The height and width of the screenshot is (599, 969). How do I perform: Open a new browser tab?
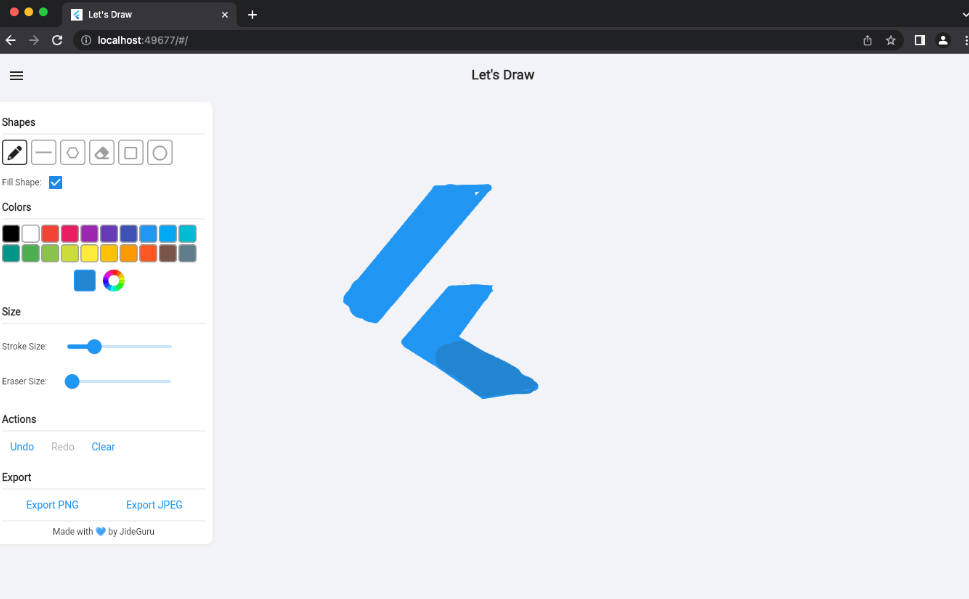tap(252, 14)
